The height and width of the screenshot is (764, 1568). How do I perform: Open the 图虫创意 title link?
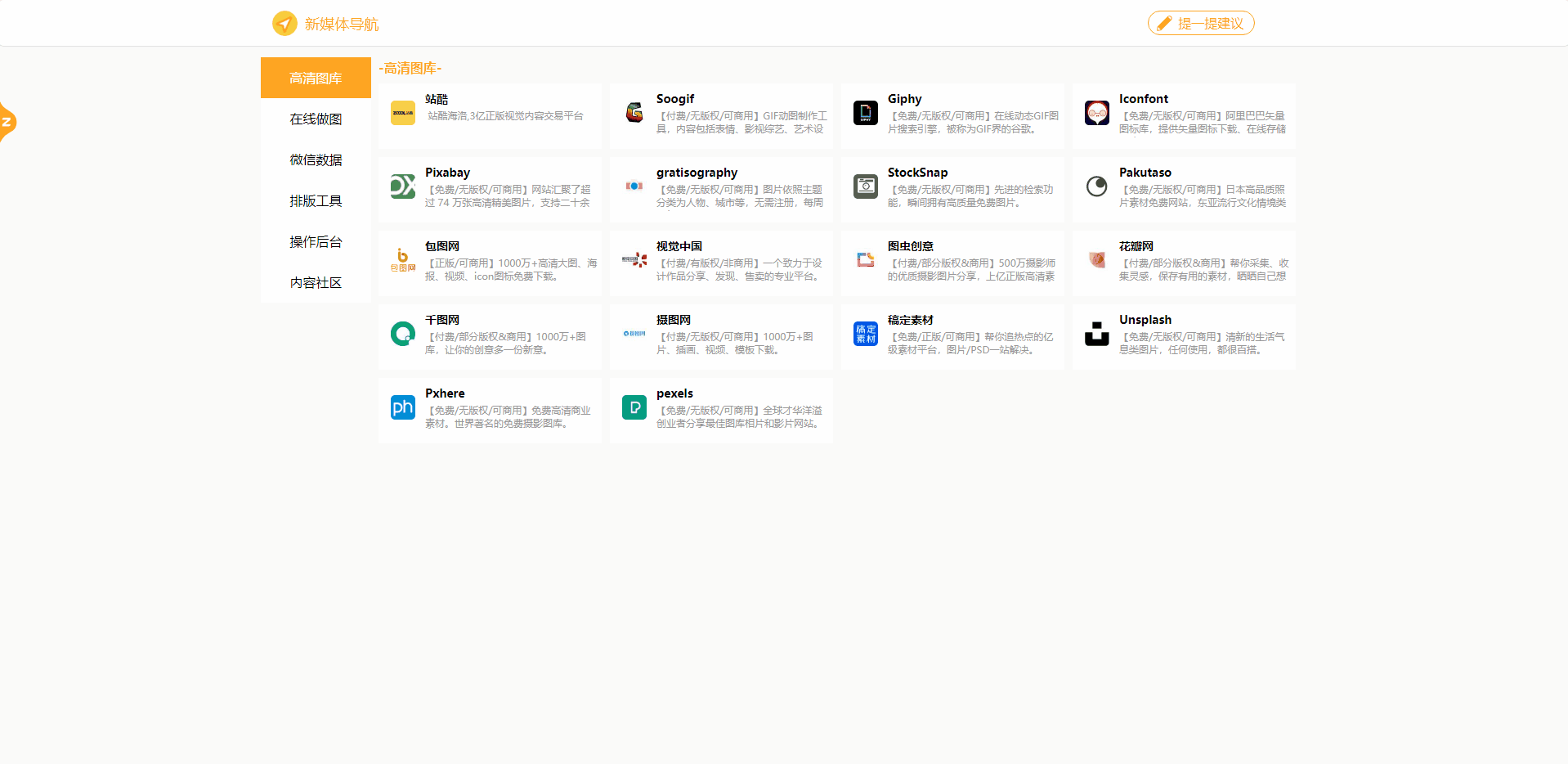911,246
